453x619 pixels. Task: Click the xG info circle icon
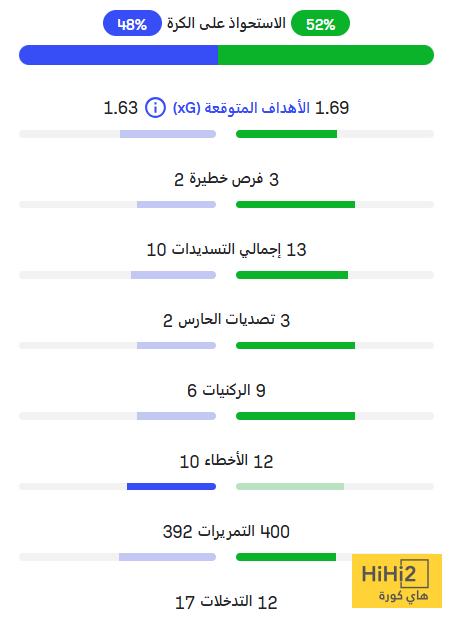(155, 108)
